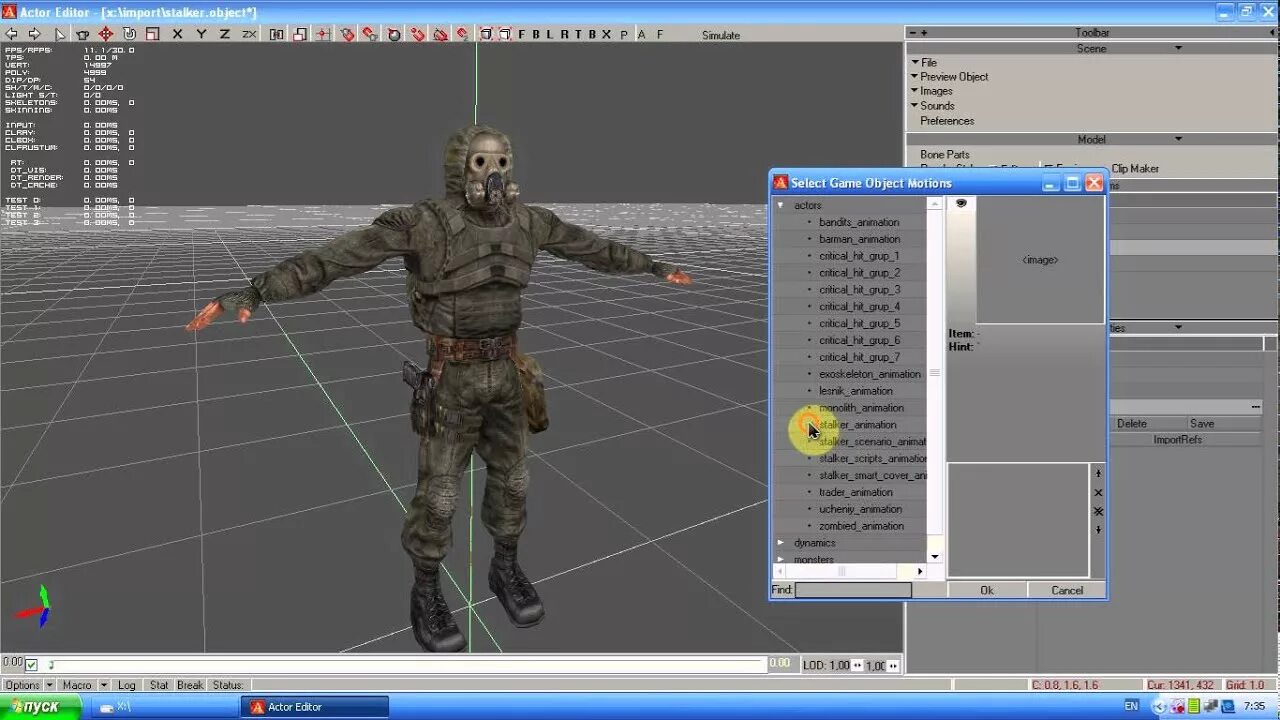Expand the Sounds menu
This screenshot has height=720, width=1280.
pyautogui.click(x=937, y=105)
